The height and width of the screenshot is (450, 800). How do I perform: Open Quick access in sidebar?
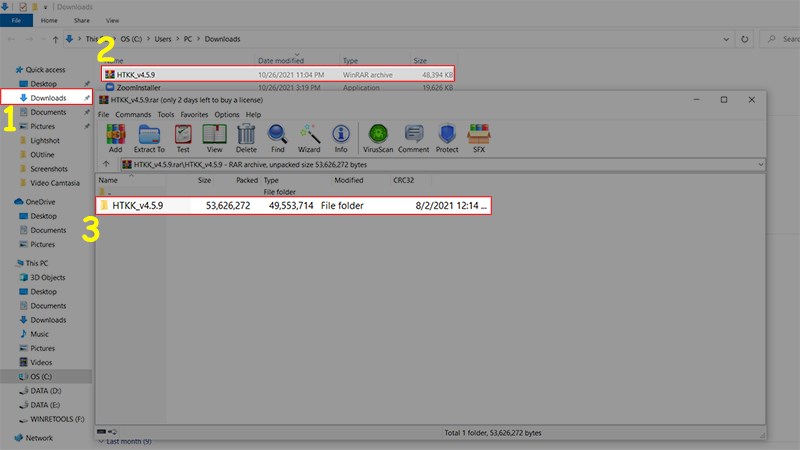coord(45,69)
